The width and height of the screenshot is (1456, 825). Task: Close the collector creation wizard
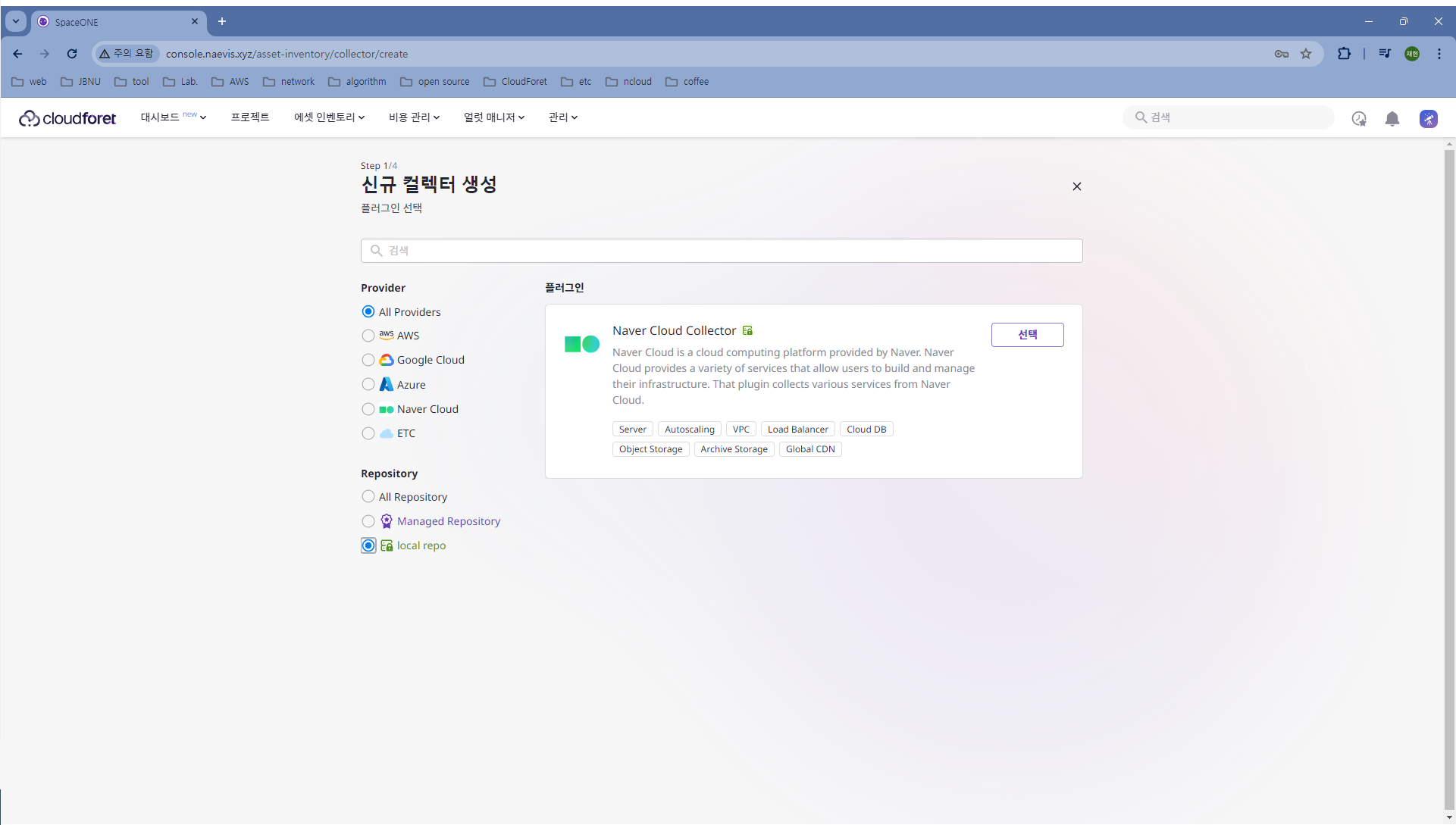click(1076, 186)
